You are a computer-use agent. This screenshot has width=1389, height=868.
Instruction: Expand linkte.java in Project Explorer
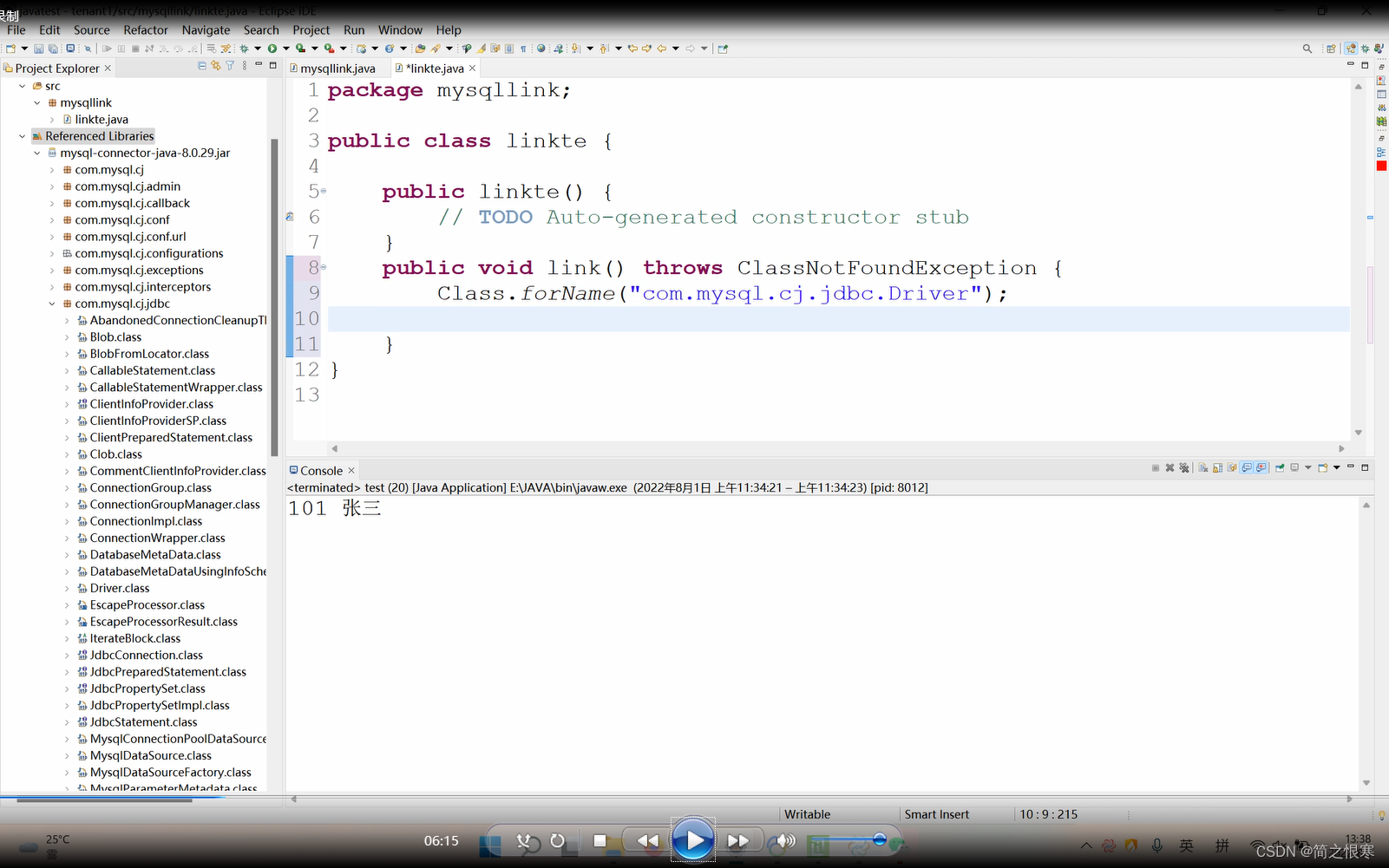click(51, 120)
